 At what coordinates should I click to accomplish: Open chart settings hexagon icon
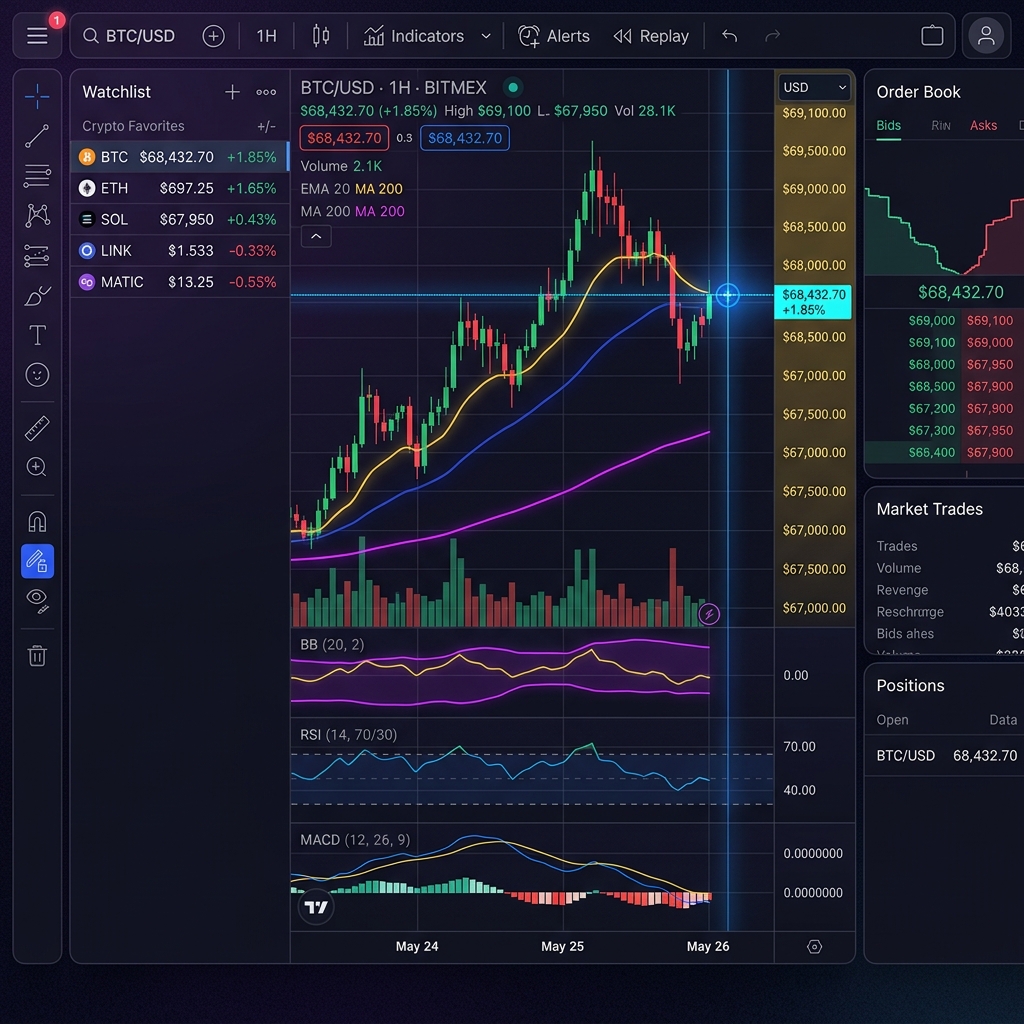point(814,946)
